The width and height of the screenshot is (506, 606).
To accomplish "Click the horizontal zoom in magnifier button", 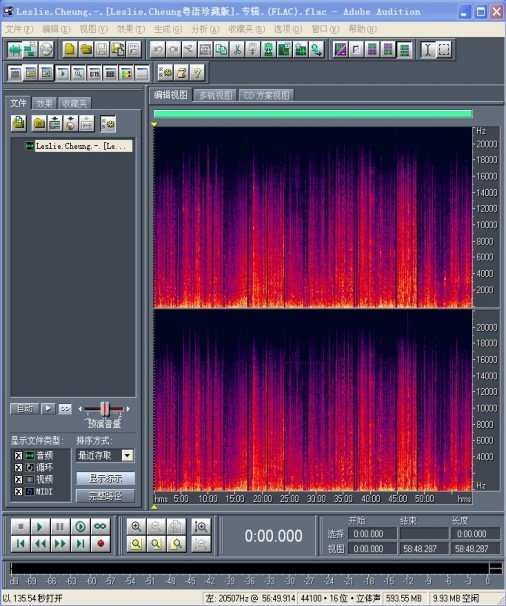I will coord(136,526).
